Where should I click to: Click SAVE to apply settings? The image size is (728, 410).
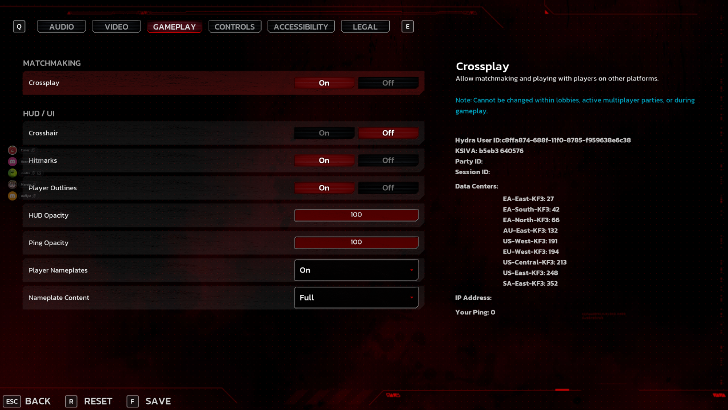[x=158, y=401]
